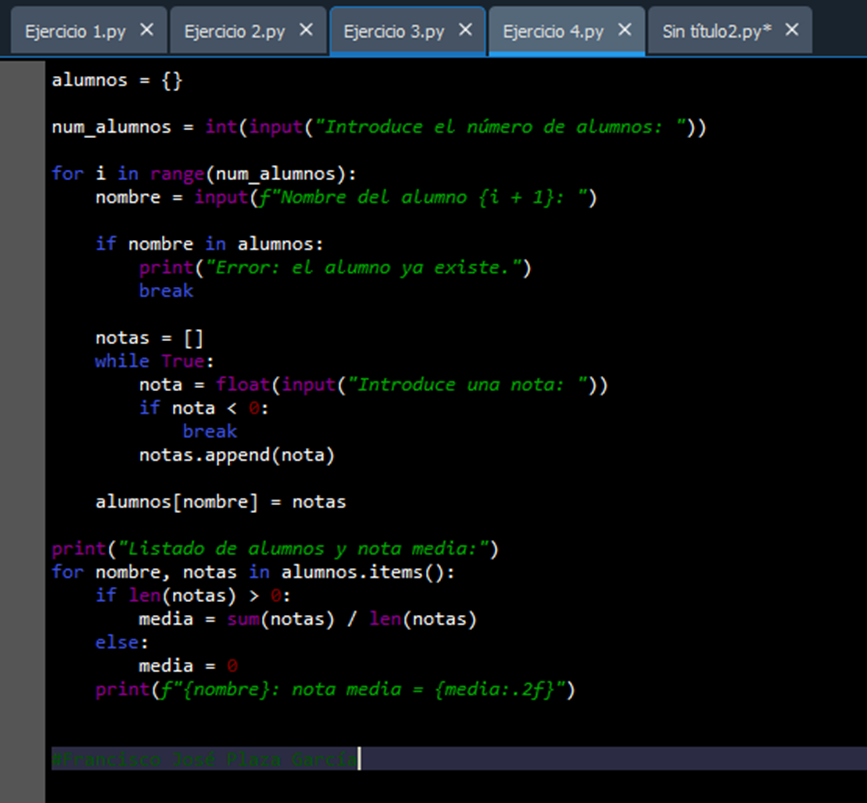Screen dimensions: 867x803
Task: Click the 'while True:' statement
Action: 155,361
